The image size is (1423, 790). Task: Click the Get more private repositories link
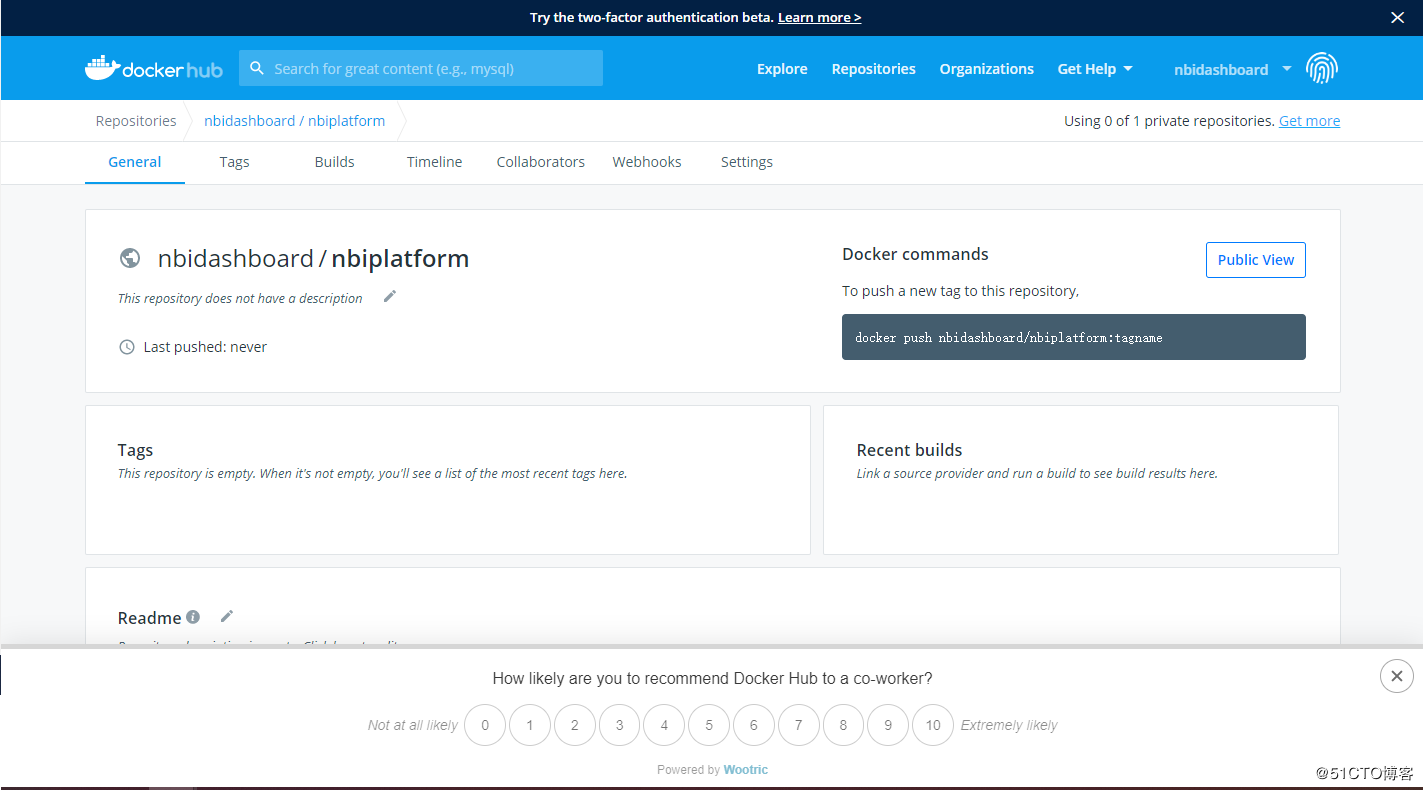click(1309, 120)
